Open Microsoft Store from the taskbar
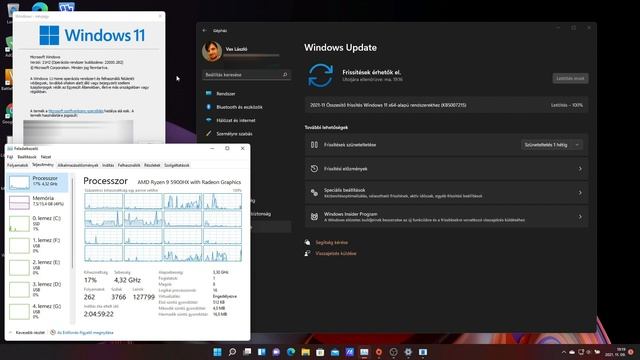This screenshot has height=360, width=640. 320,352
